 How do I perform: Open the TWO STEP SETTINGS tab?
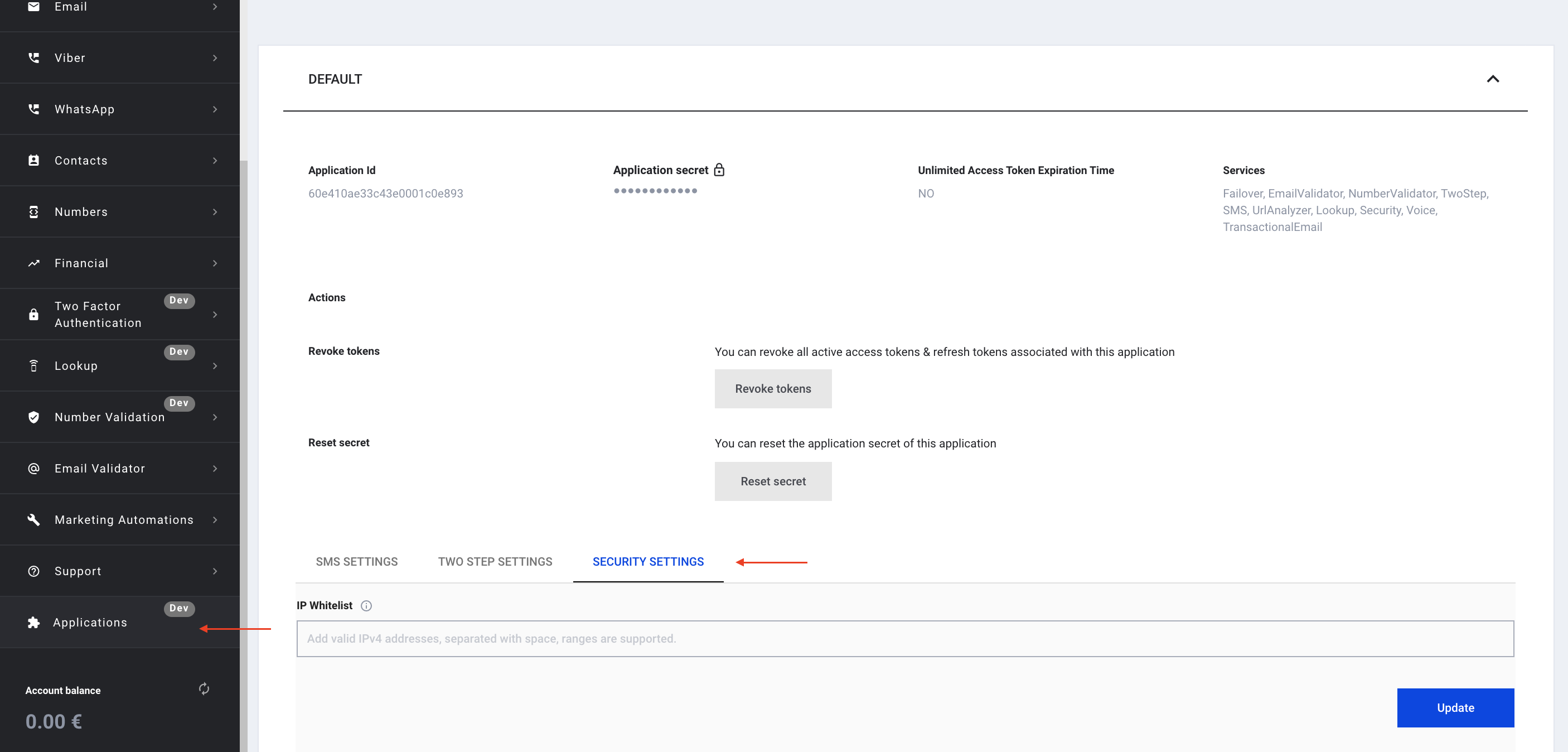pos(495,561)
